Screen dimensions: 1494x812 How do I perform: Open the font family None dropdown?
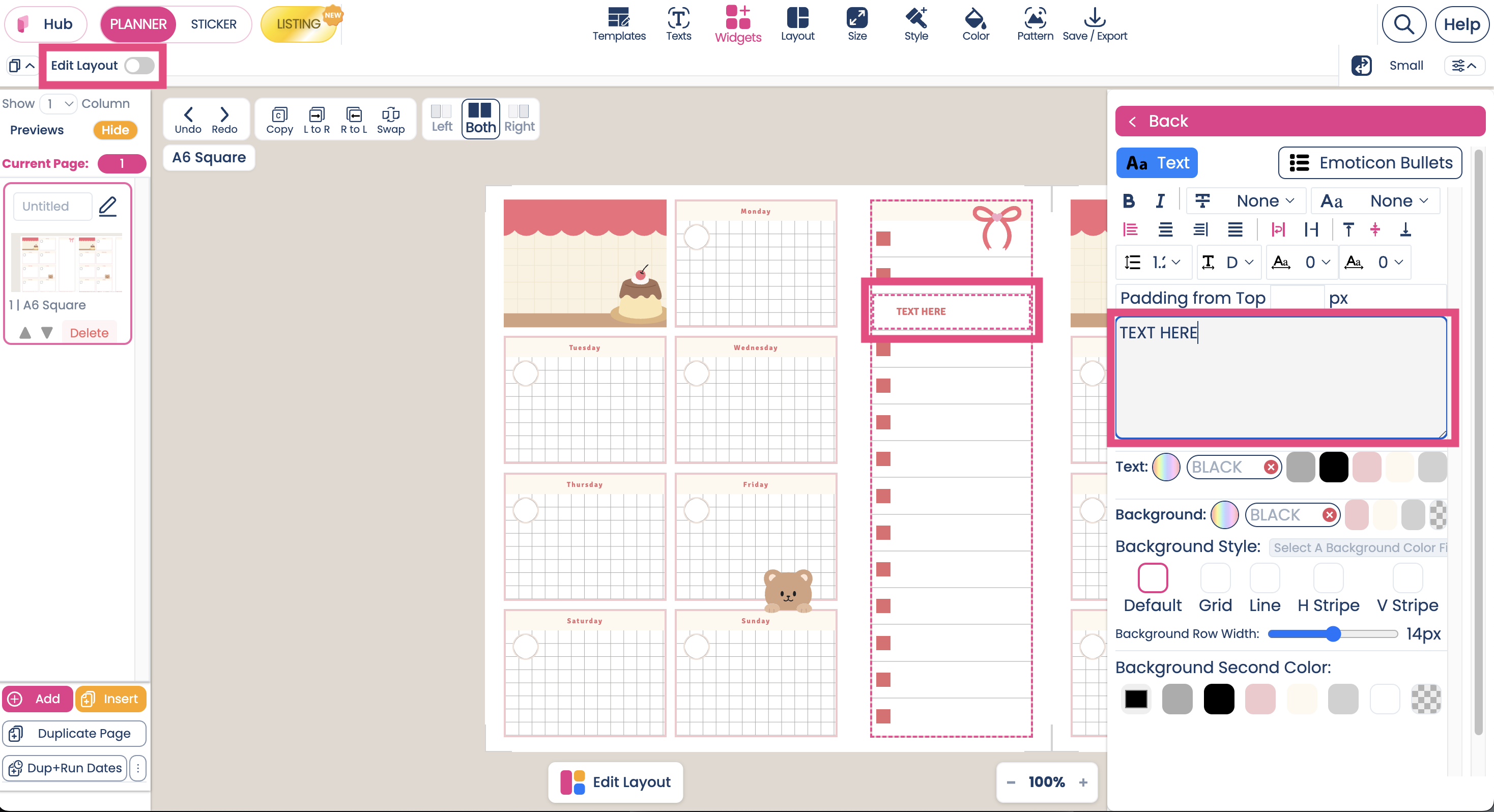[1399, 200]
